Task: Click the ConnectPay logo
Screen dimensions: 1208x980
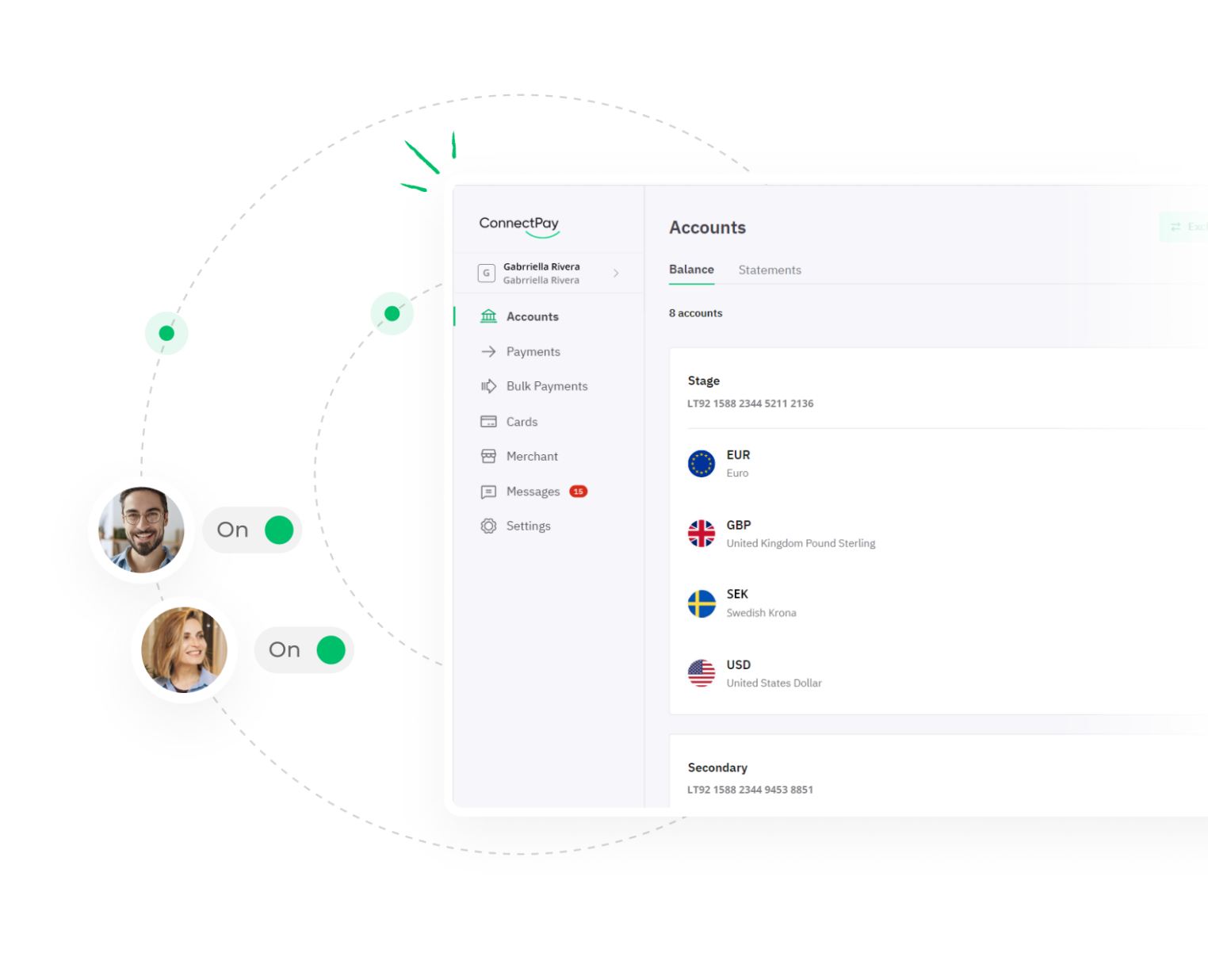Action: [519, 225]
